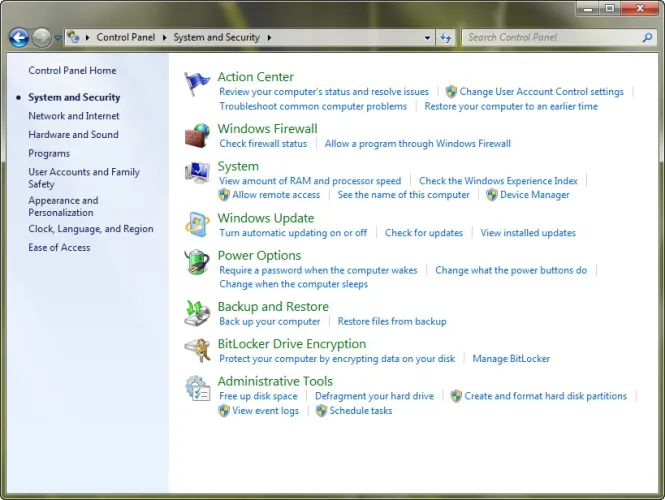Click the BitLocker Drive Encryption keys icon
This screenshot has width=665, height=500.
[197, 350]
